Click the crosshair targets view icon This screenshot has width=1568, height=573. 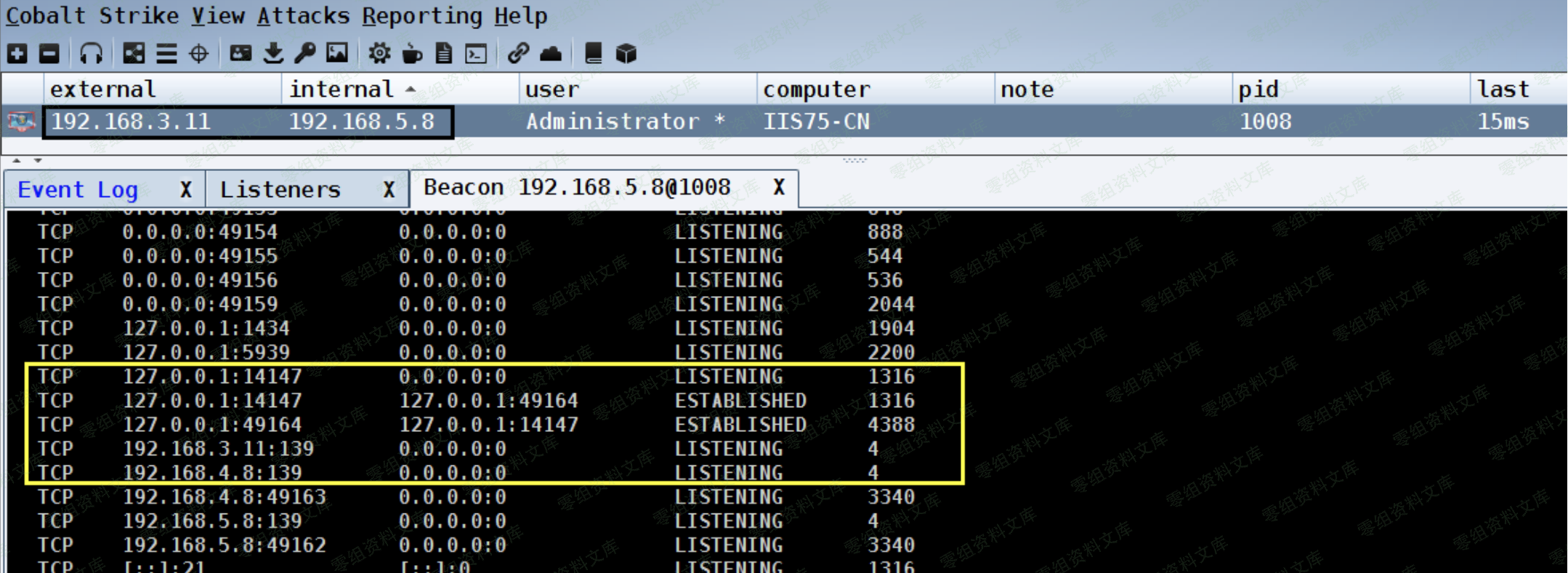click(x=198, y=53)
